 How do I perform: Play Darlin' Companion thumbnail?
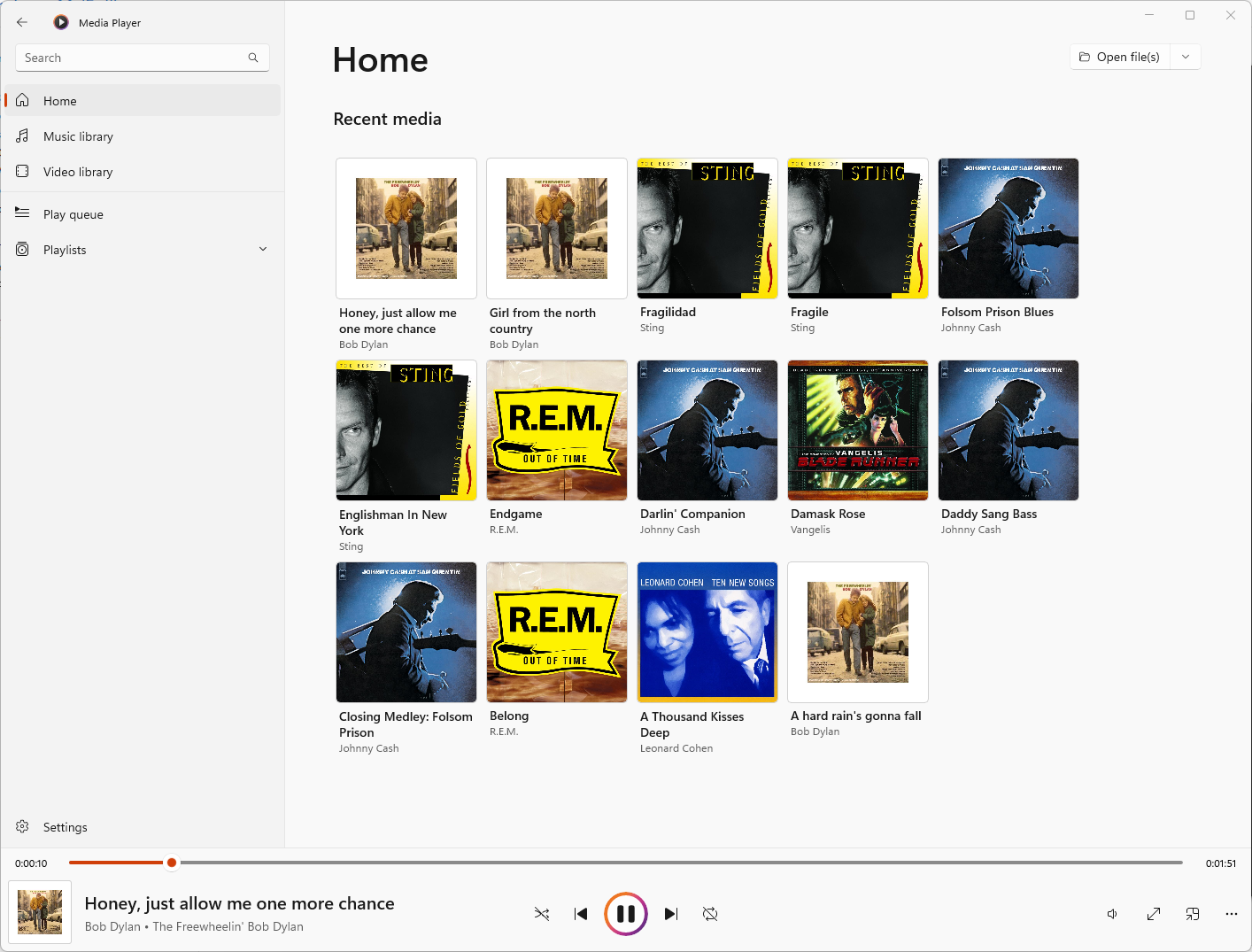click(x=707, y=430)
